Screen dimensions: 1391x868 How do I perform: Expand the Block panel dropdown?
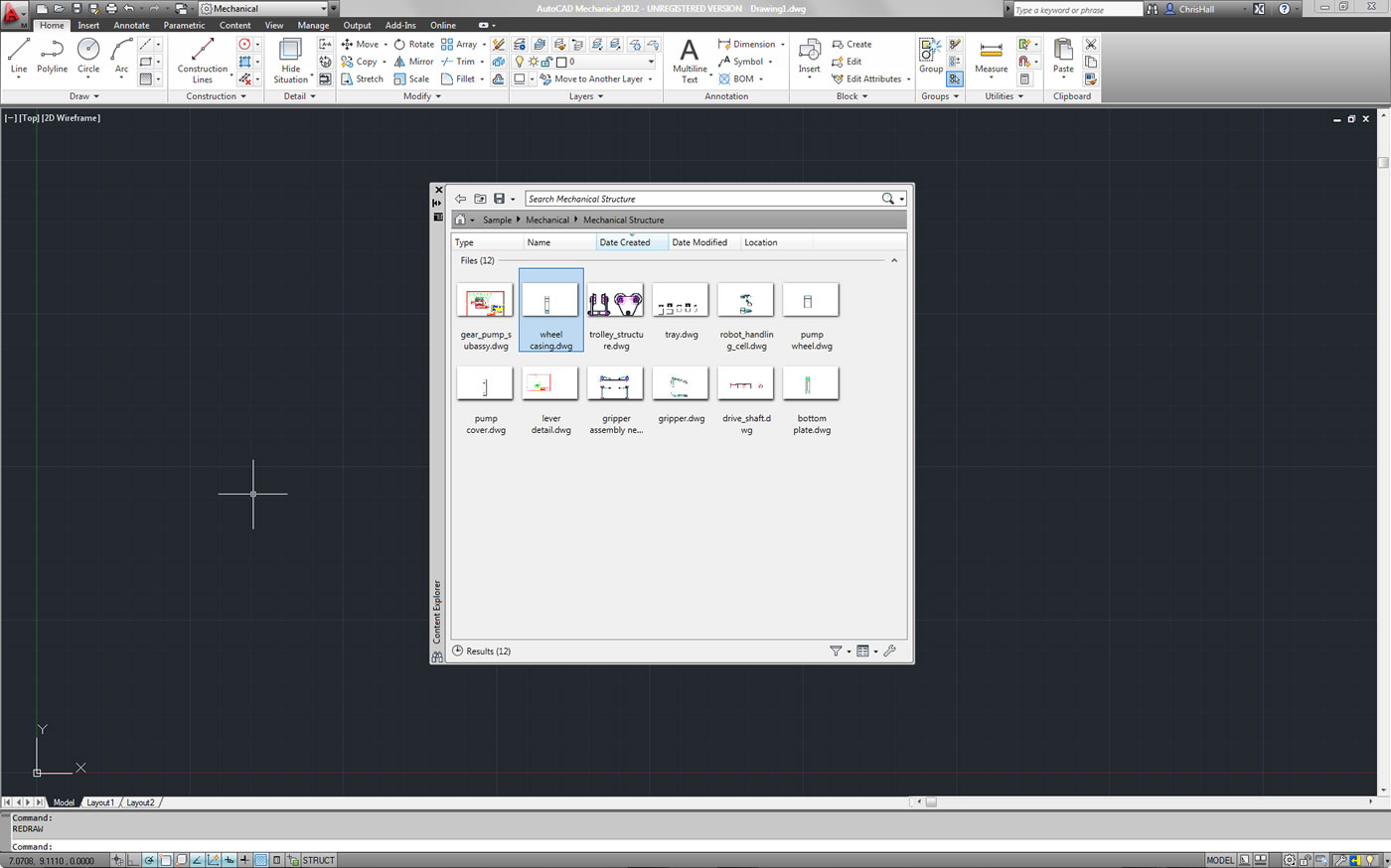click(x=851, y=96)
